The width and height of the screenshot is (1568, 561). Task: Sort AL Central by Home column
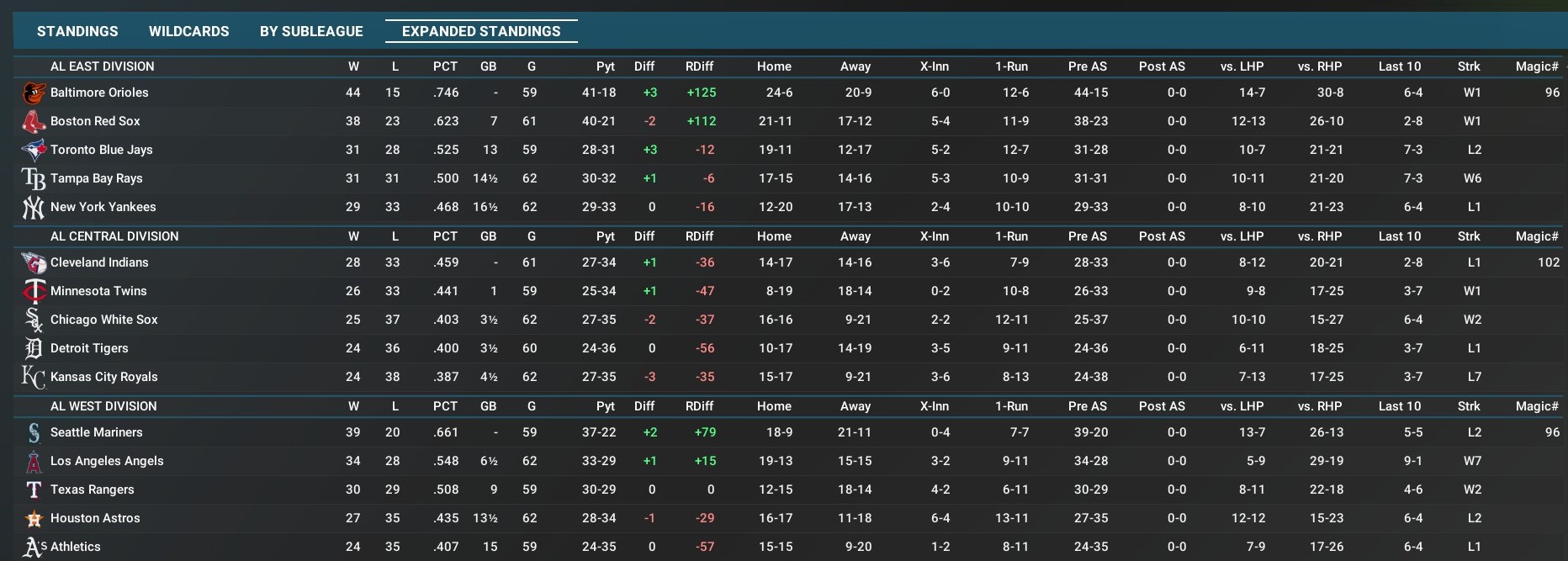click(x=774, y=236)
